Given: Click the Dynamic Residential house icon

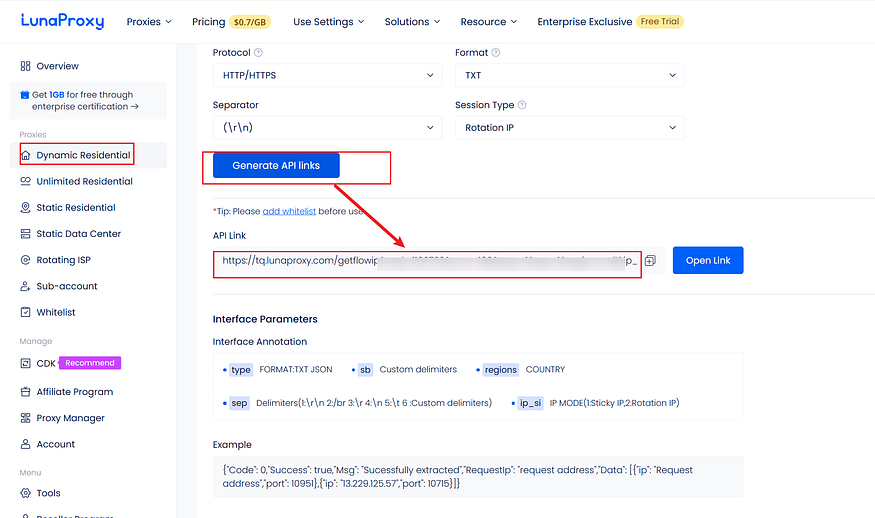Looking at the screenshot, I should tap(26, 155).
